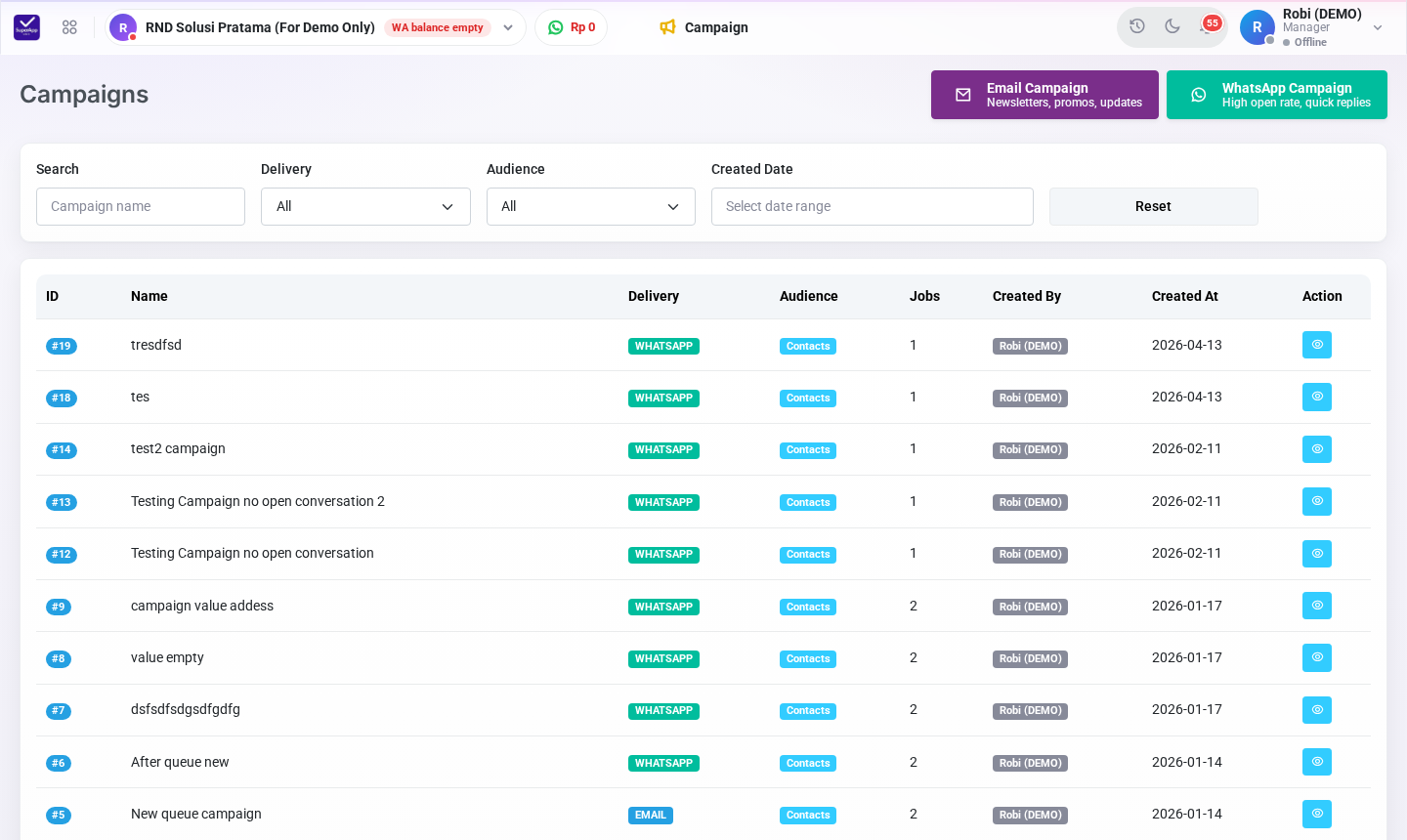
Task: Click the #19 campaign ID badge
Action: (62, 346)
